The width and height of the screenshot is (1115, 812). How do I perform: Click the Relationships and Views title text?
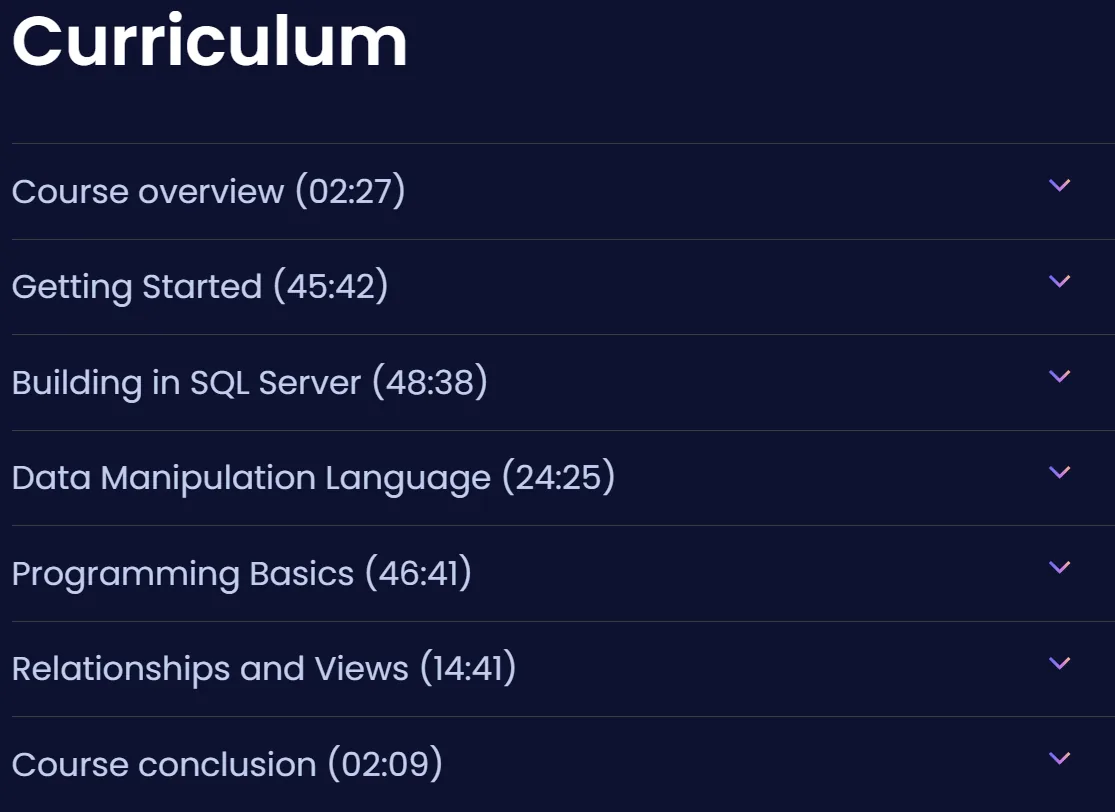click(x=210, y=669)
